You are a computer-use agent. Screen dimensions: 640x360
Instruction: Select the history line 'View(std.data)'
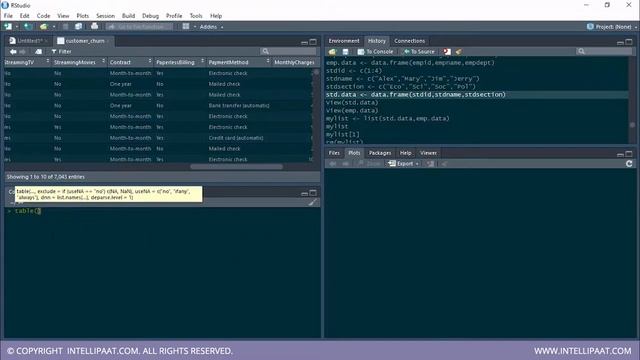click(x=352, y=102)
